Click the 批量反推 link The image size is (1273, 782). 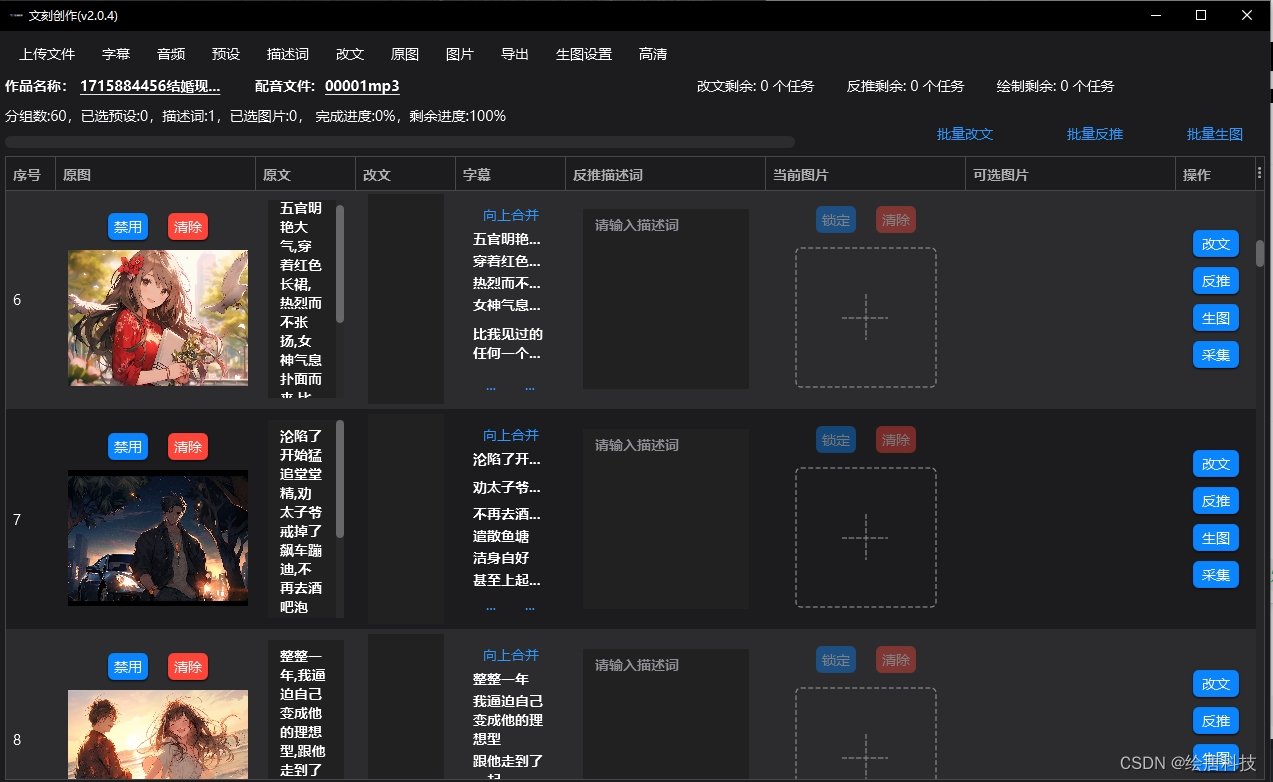(1095, 134)
